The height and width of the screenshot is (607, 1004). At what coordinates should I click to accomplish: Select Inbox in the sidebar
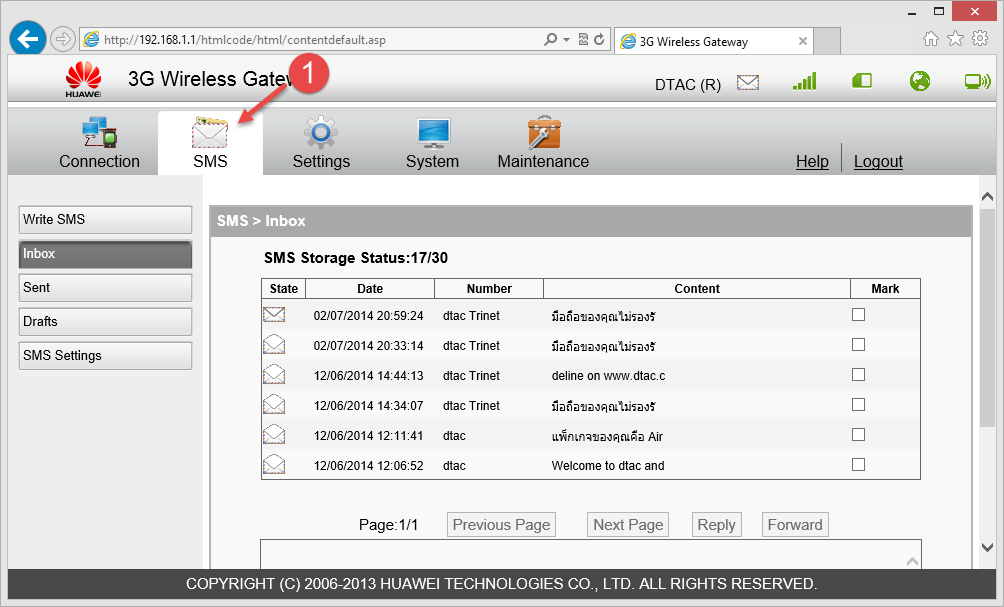coord(106,254)
